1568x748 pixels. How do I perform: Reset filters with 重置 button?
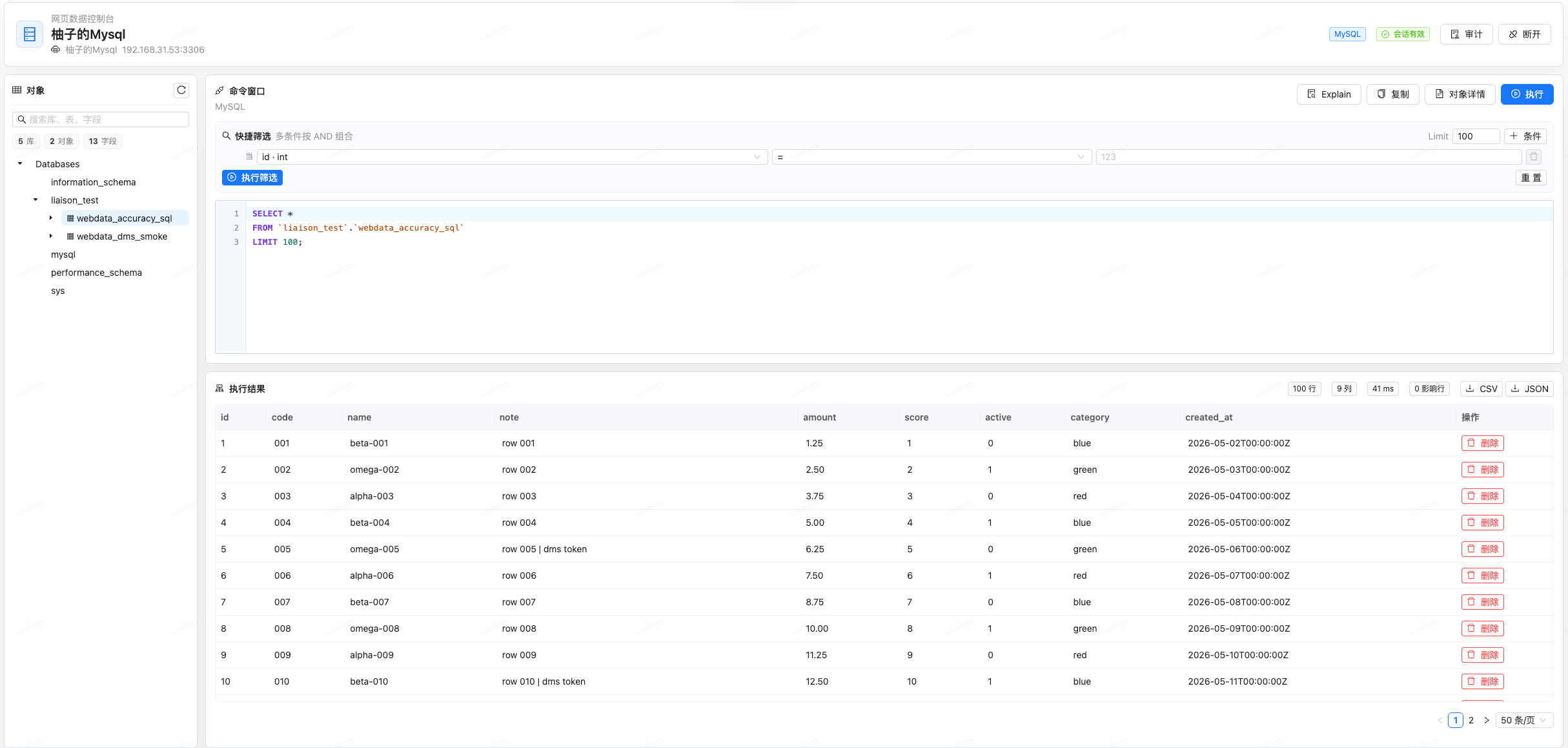[x=1531, y=178]
